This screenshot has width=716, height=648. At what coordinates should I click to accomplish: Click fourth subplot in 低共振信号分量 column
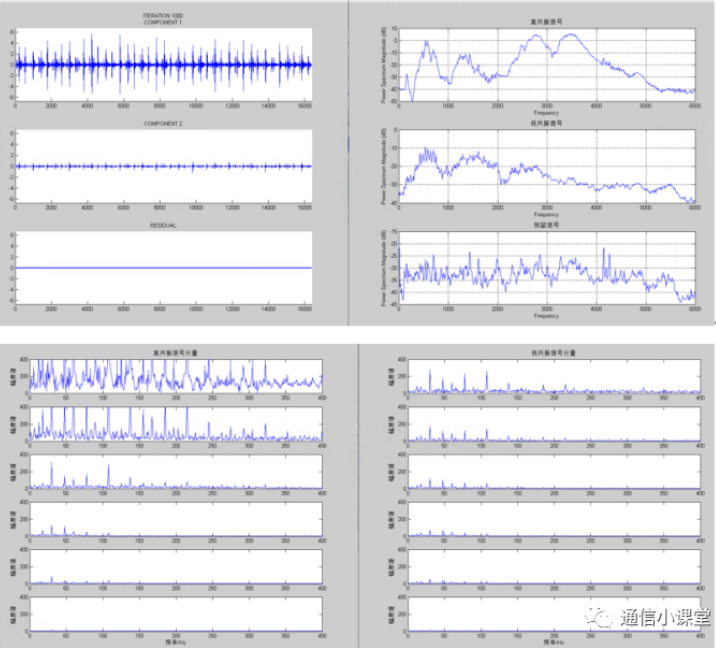click(x=546, y=518)
